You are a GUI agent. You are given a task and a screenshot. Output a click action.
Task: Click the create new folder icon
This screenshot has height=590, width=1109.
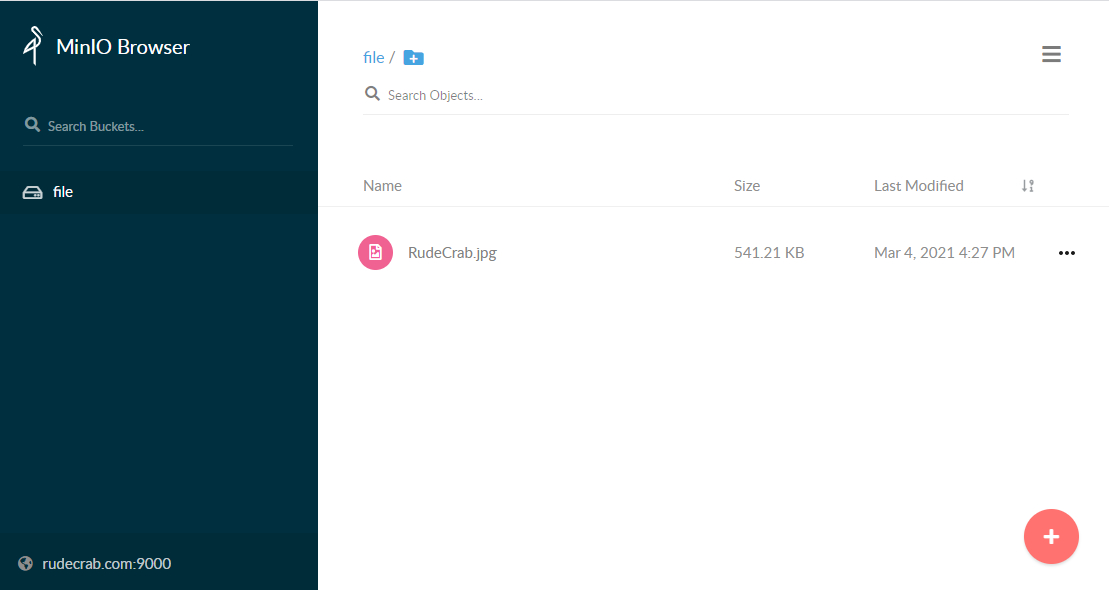tap(414, 57)
